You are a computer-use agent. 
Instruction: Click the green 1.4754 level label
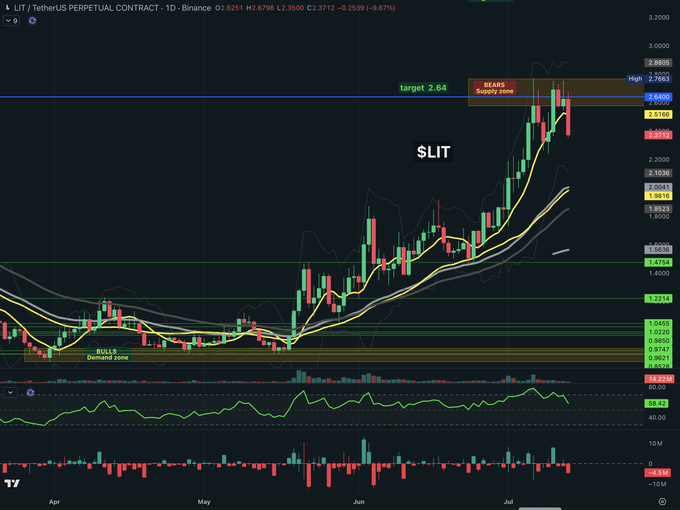tap(658, 262)
